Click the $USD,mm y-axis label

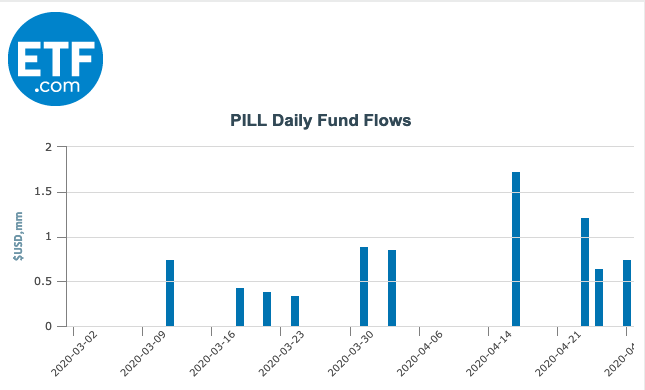pos(18,236)
